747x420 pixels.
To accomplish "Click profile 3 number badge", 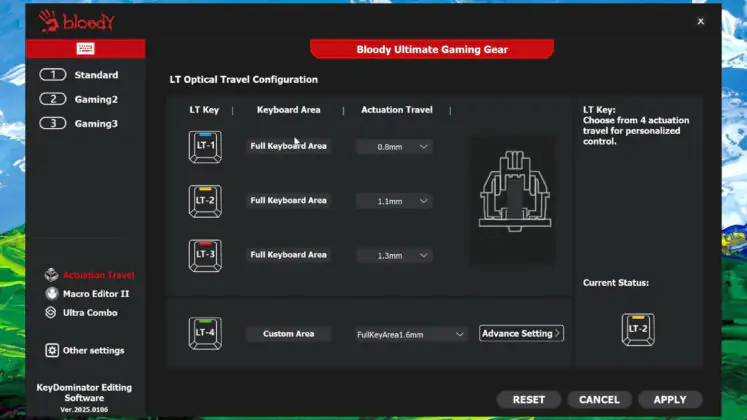I will [x=53, y=123].
